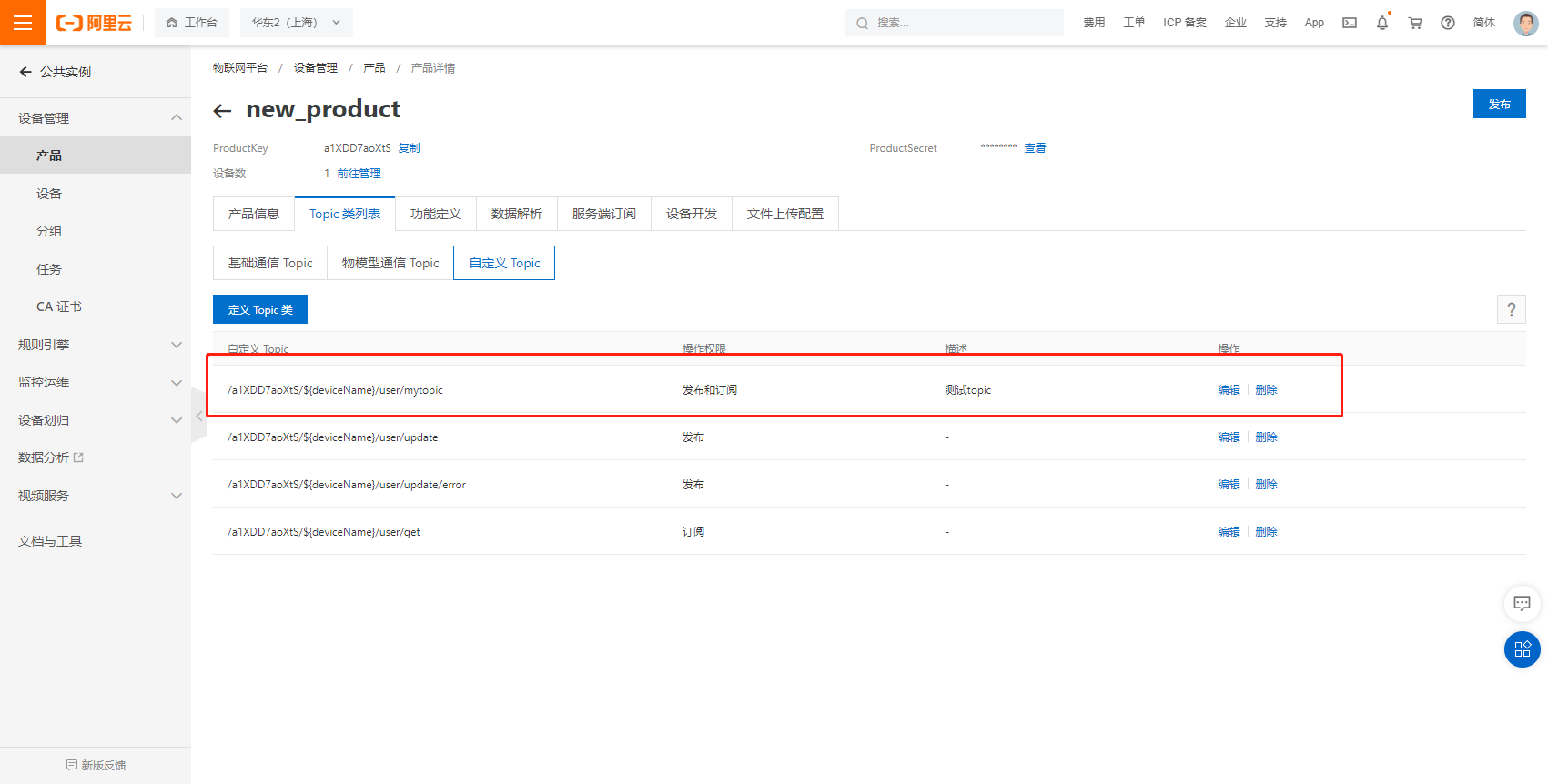The height and width of the screenshot is (784, 1548).
Task: Click 前往管理 next to device count
Action: pyautogui.click(x=359, y=174)
